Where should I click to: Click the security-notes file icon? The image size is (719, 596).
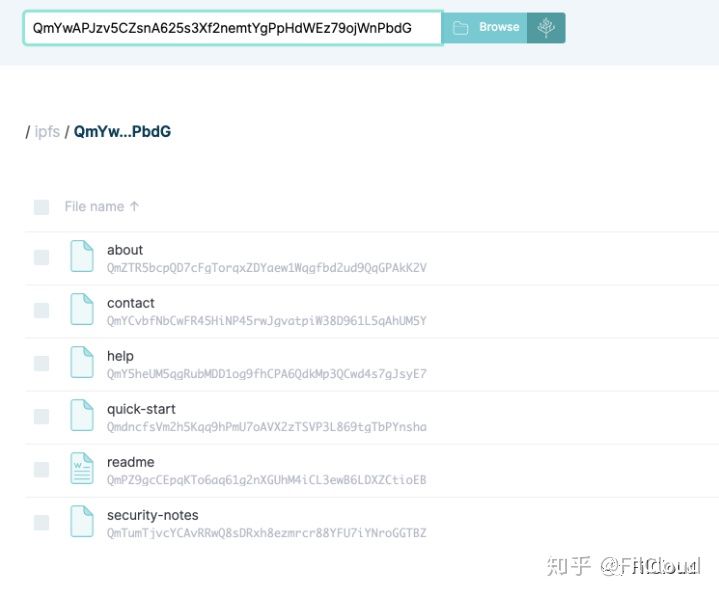tap(82, 521)
